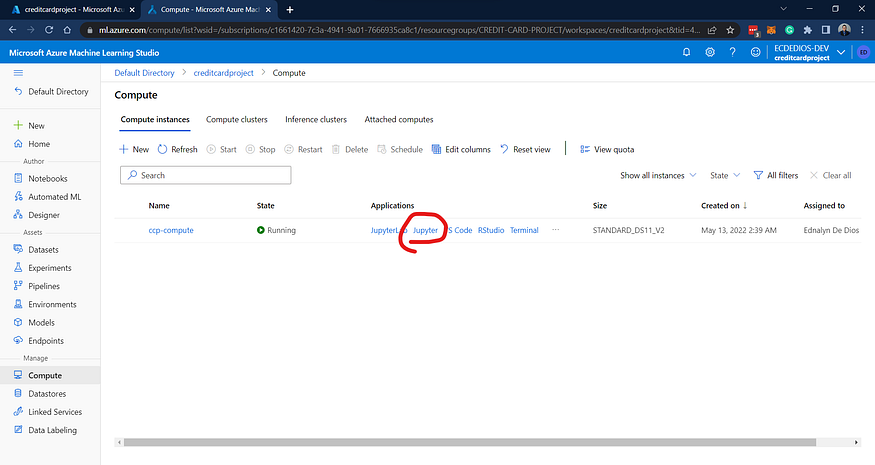The width and height of the screenshot is (875, 465).
Task: Open settings gear in Azure header
Action: point(710,52)
